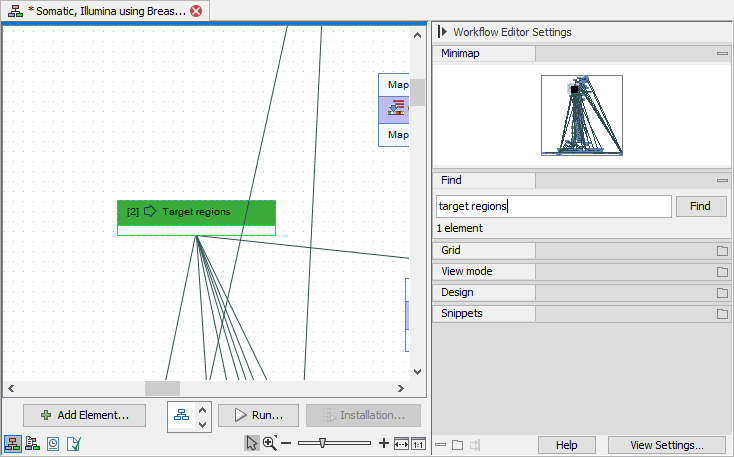Collapse the Minimap section
The width and height of the screenshot is (734, 457).
point(722,53)
